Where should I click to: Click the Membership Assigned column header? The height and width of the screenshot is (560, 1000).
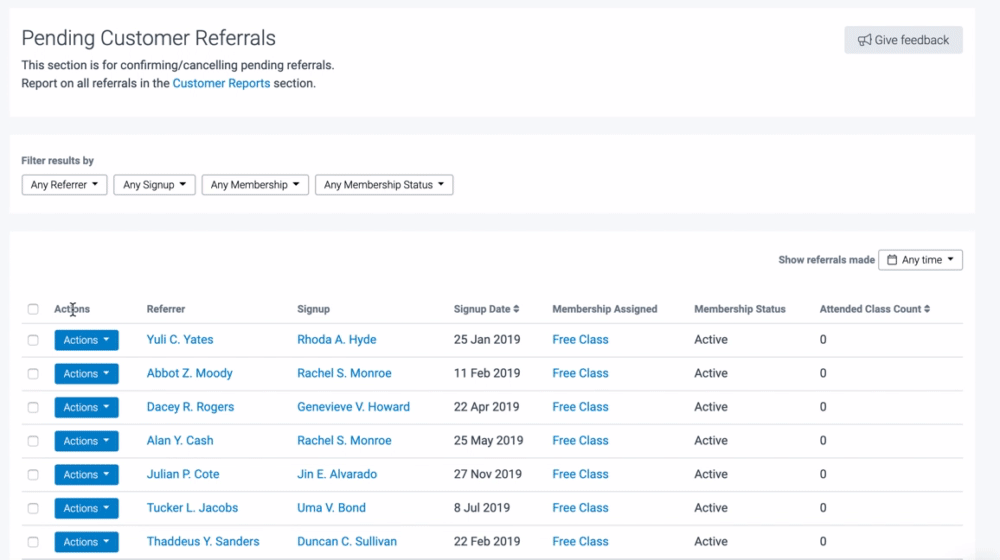(604, 309)
